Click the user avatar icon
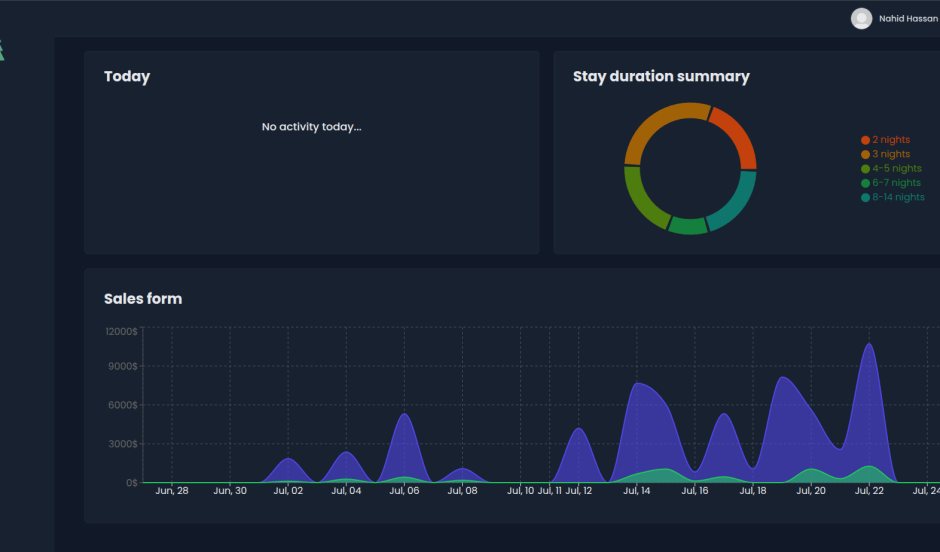 pyautogui.click(x=861, y=18)
